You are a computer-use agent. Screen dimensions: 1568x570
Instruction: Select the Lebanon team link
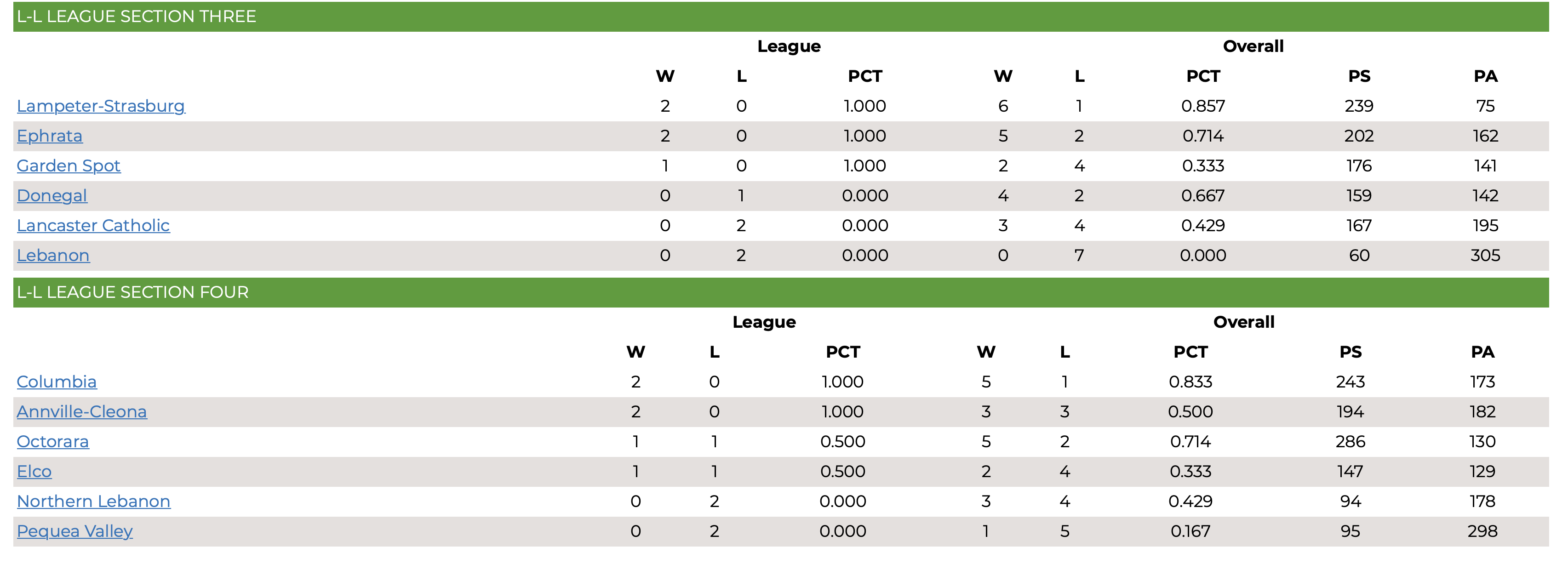53,256
